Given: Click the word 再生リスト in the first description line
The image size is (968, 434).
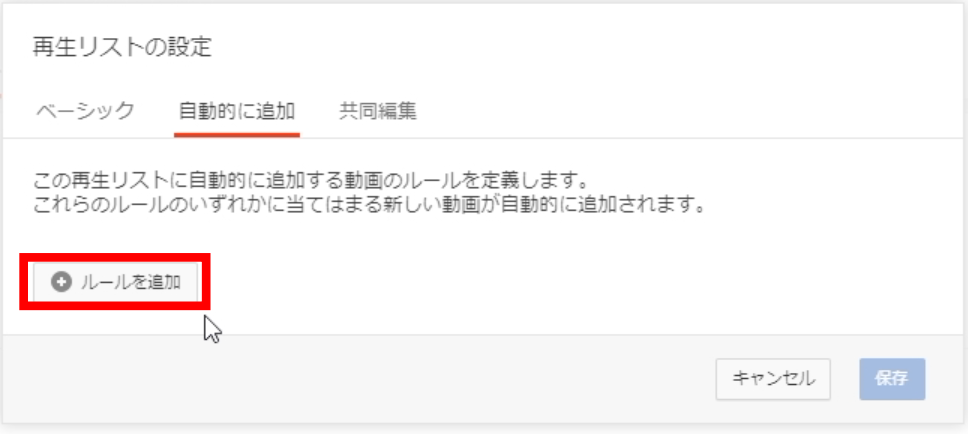Looking at the screenshot, I should point(98,183).
